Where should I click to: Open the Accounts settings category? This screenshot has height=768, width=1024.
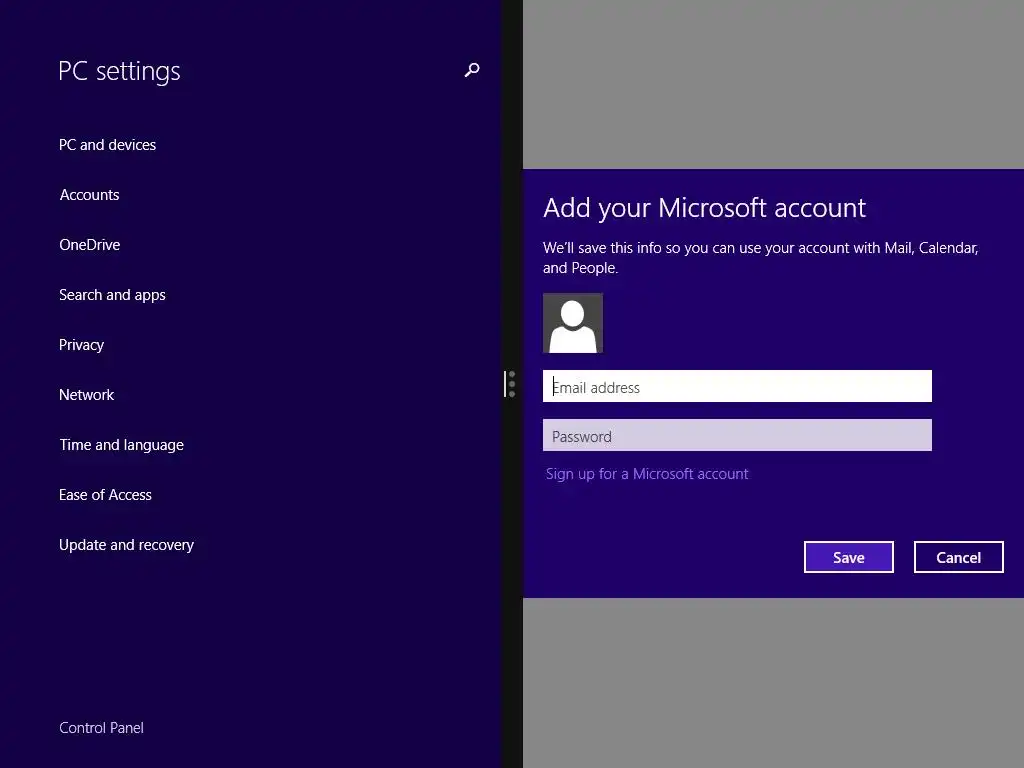[89, 195]
